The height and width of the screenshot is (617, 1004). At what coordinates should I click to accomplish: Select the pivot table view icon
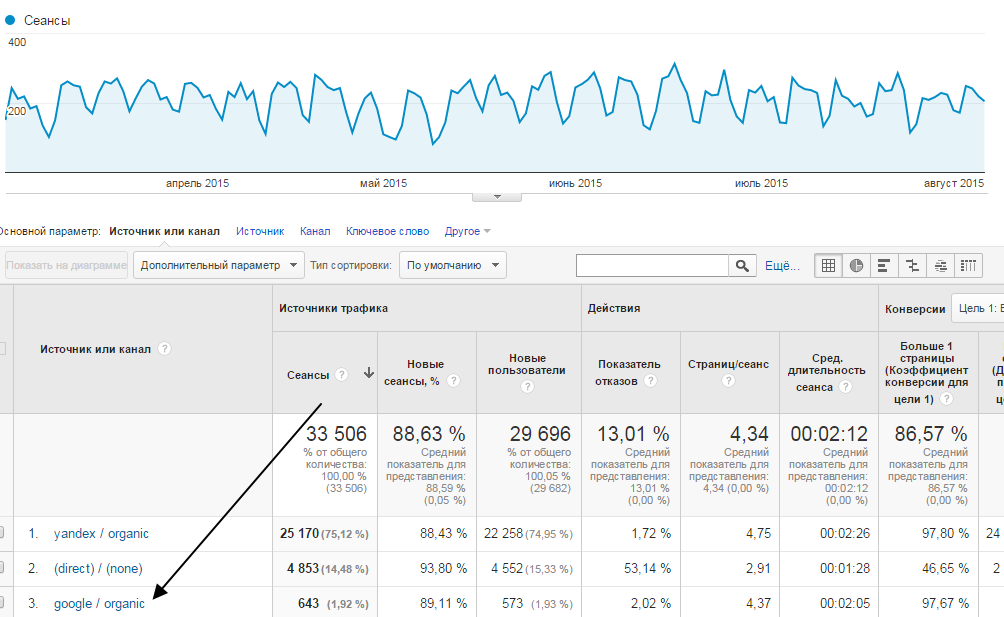pos(968,266)
